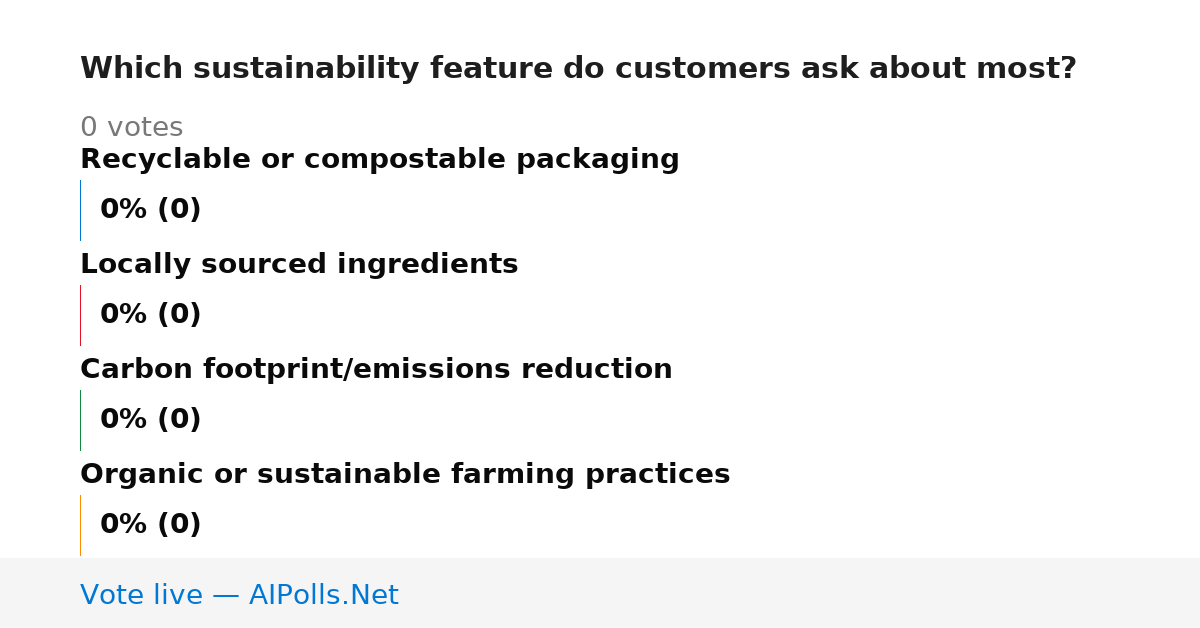Select Recyclable or compostable packaging option
Viewport: 1200px width, 628px height.
[x=380, y=160]
